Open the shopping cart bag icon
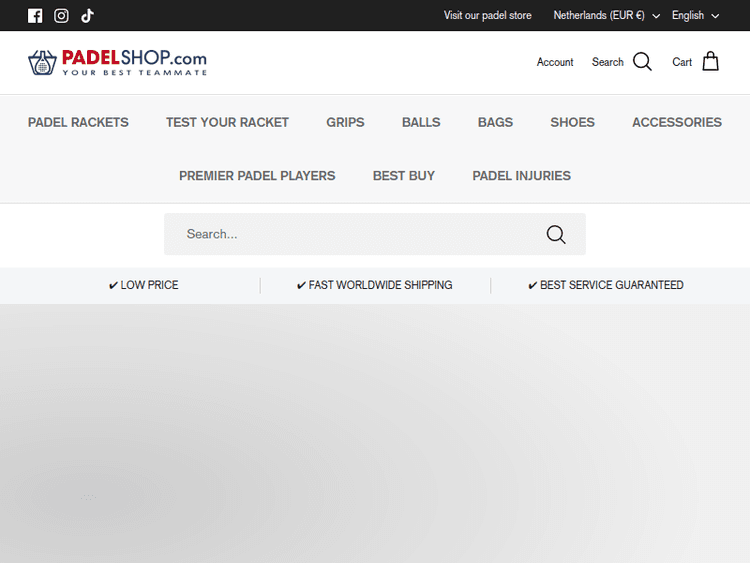Image resolution: width=750 pixels, height=563 pixels. (x=710, y=62)
